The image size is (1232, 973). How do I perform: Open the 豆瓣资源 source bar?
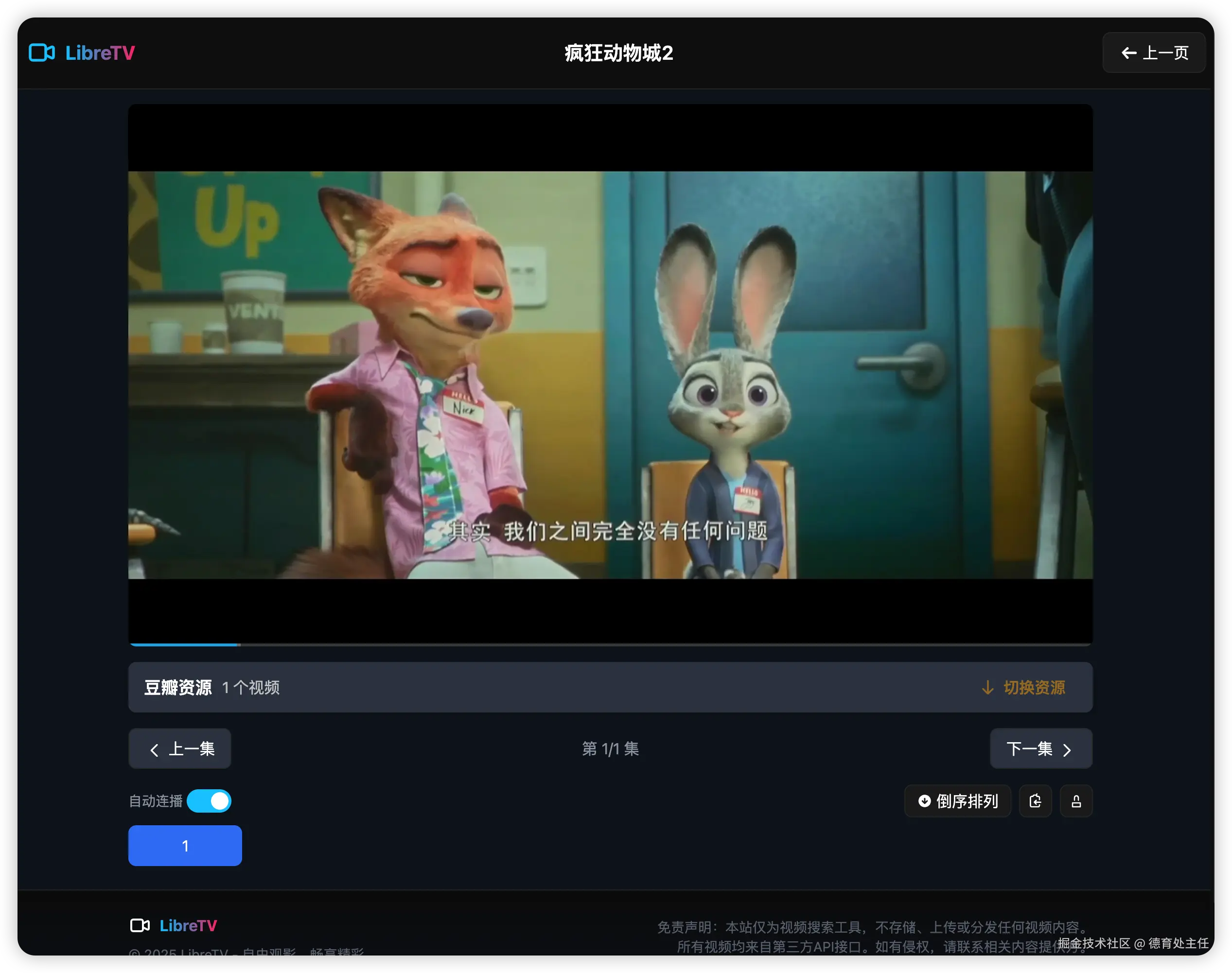click(x=178, y=688)
